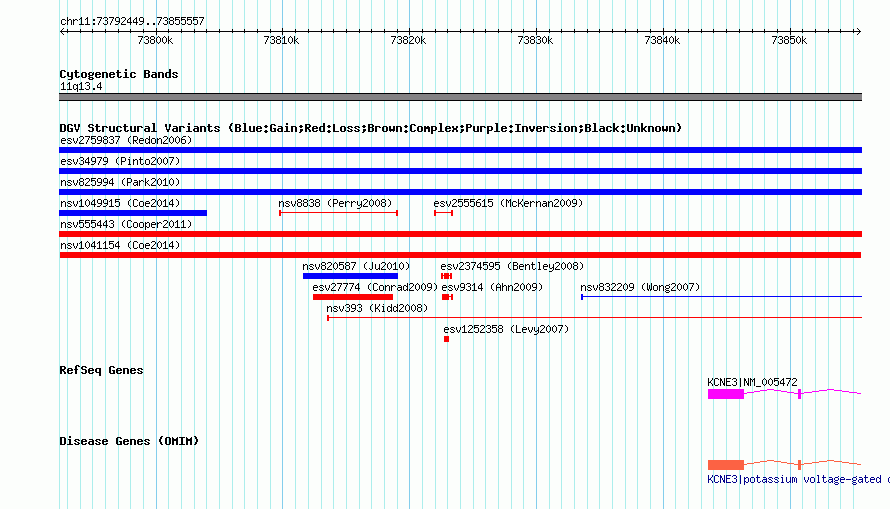Click the nsv8838 (Perry2008) label
The height and width of the screenshot is (509, 890).
pyautogui.click(x=335, y=203)
